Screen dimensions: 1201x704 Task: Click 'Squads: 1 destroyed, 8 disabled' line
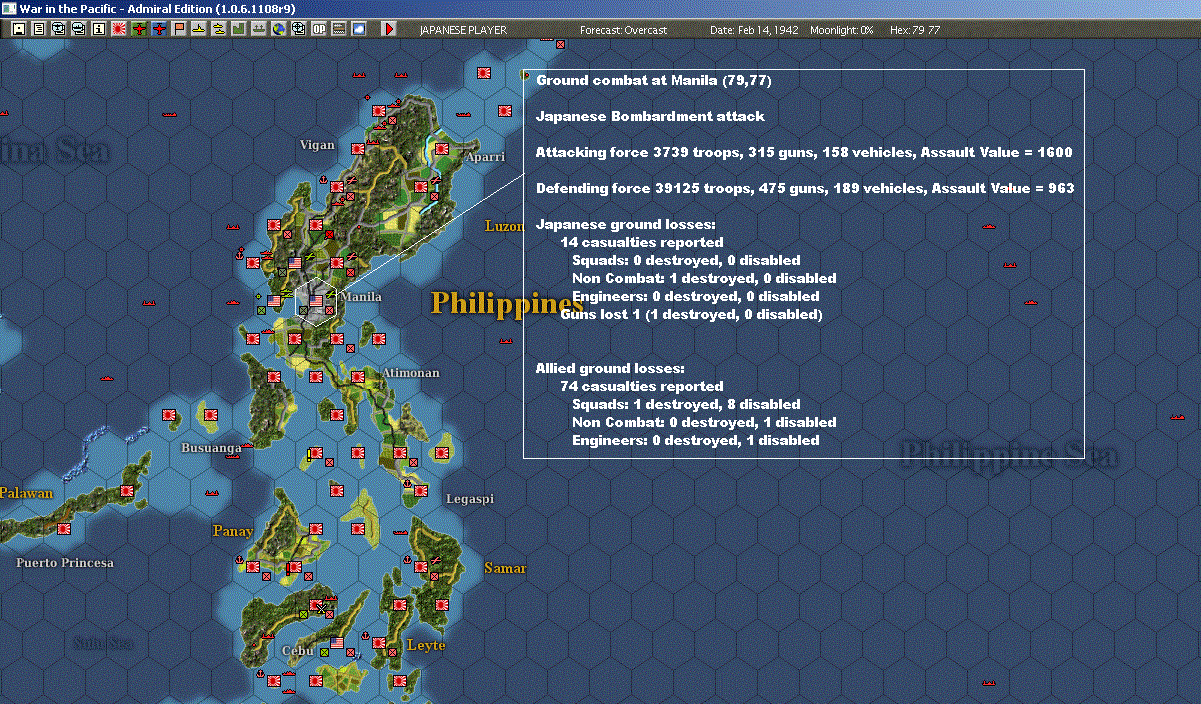pos(686,404)
